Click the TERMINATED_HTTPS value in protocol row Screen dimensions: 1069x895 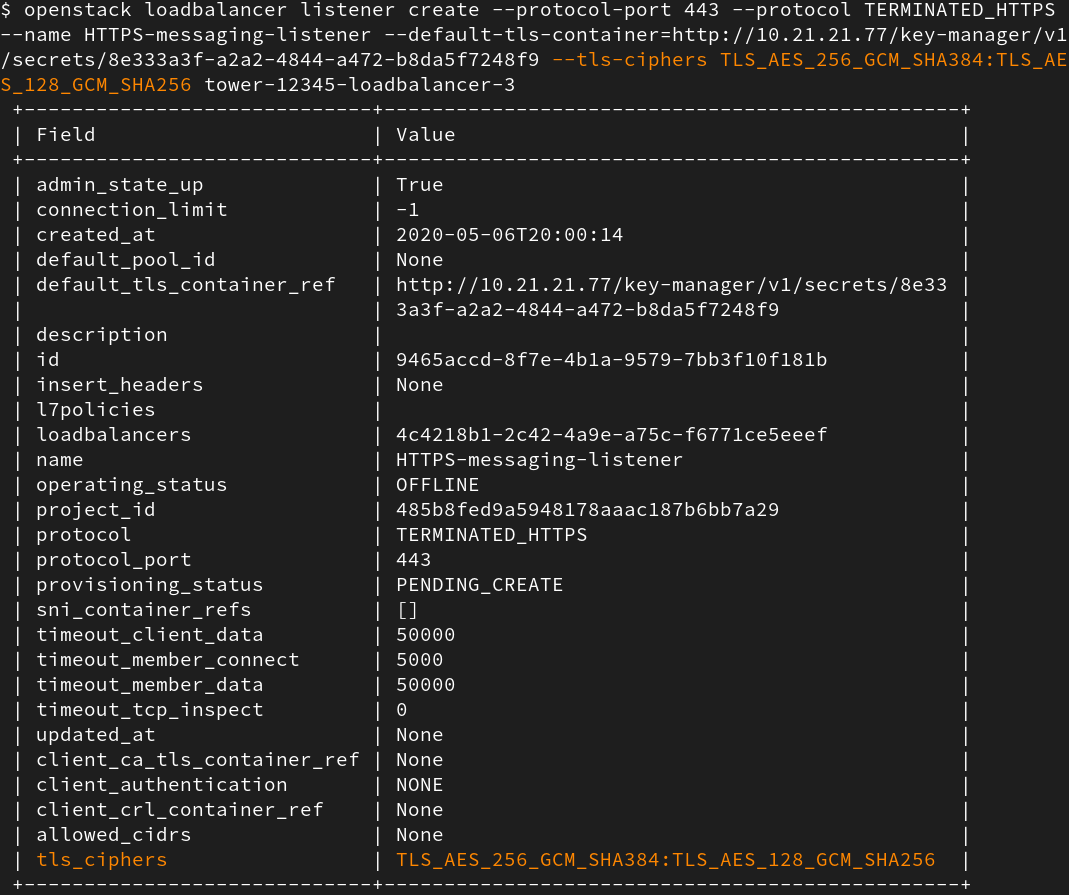[x=491, y=535]
